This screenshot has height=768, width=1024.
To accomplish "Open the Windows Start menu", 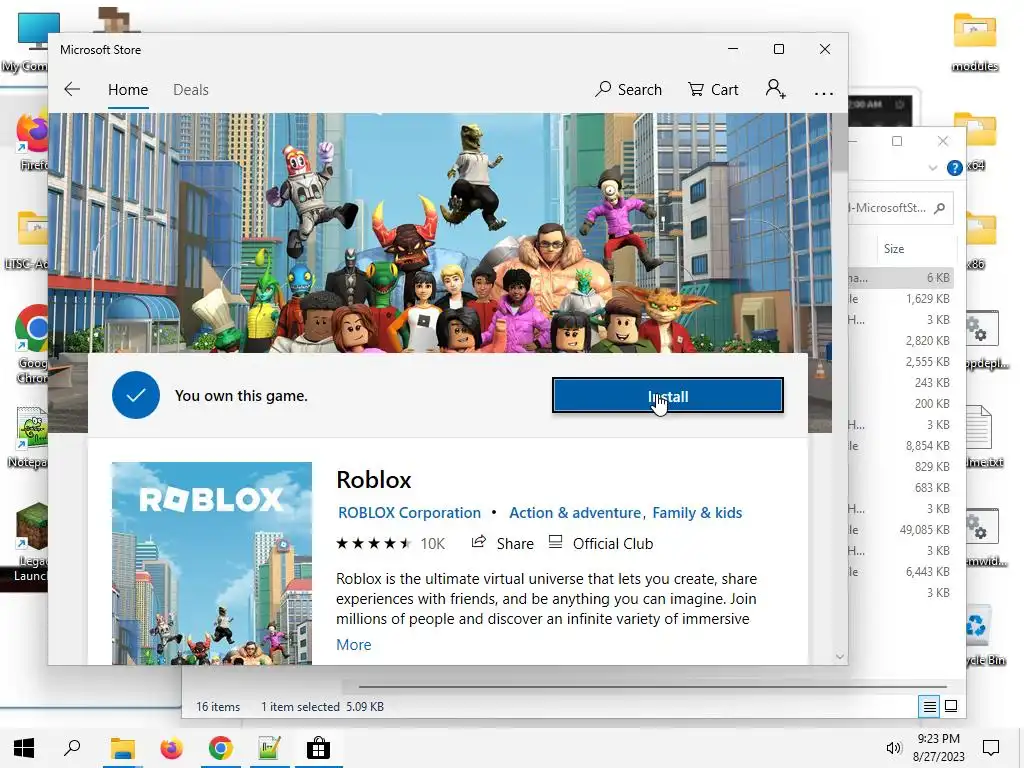I will 24,748.
